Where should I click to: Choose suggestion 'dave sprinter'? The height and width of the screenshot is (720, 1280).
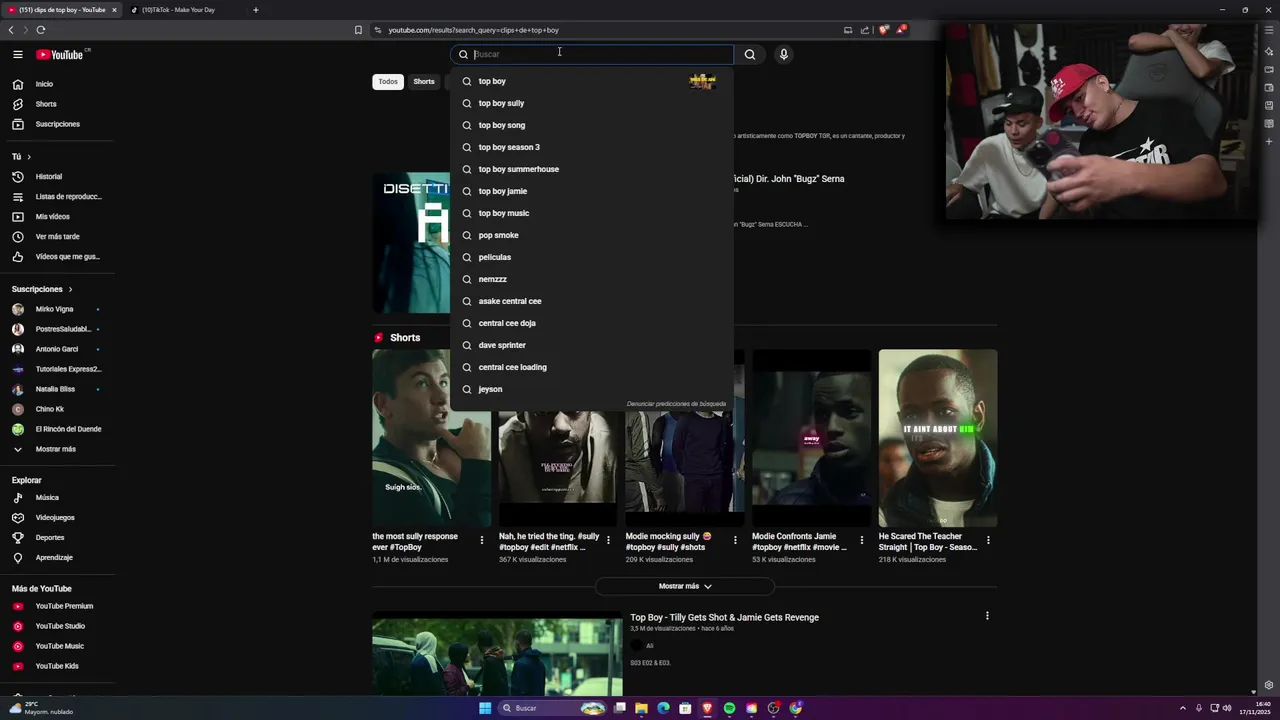pos(592,345)
